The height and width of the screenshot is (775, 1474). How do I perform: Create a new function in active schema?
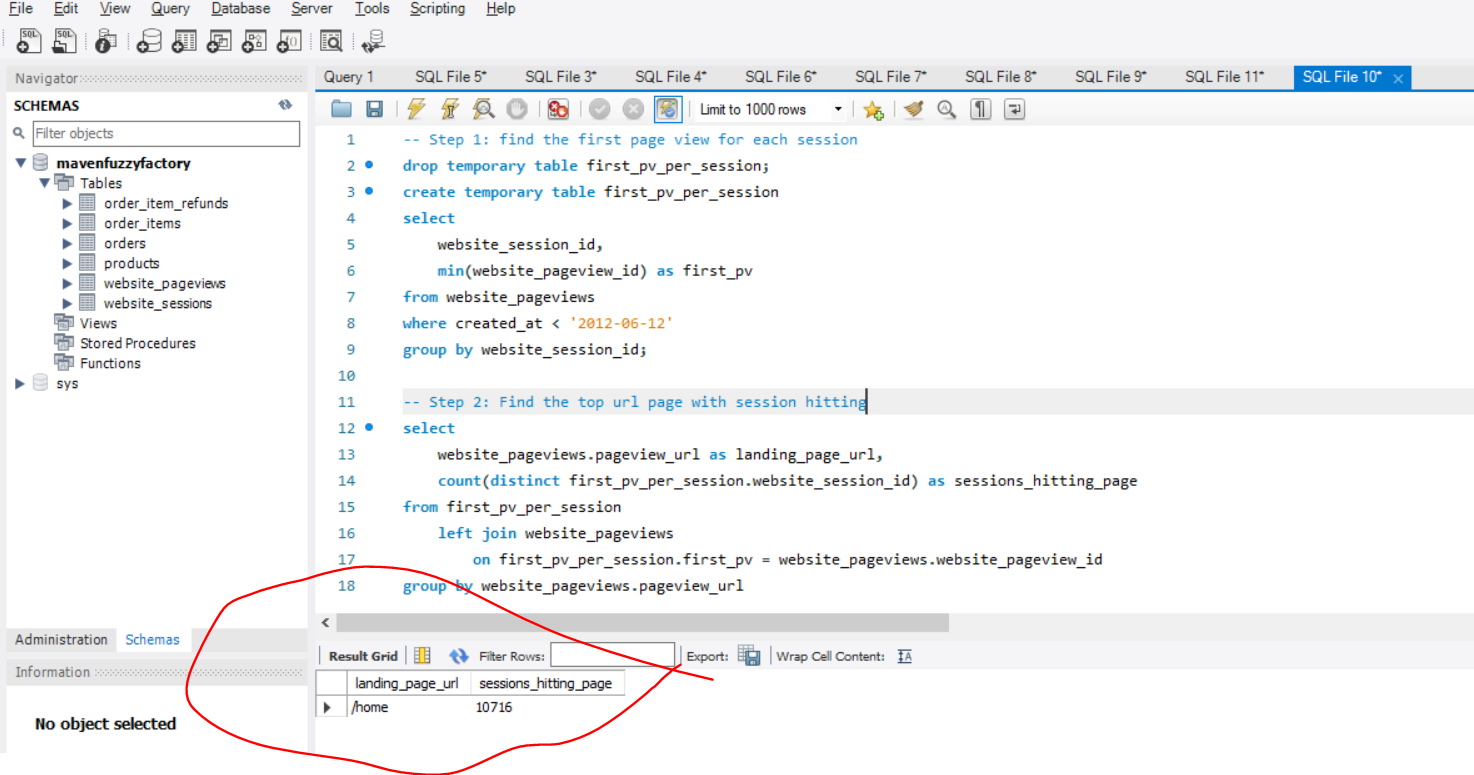(x=289, y=41)
